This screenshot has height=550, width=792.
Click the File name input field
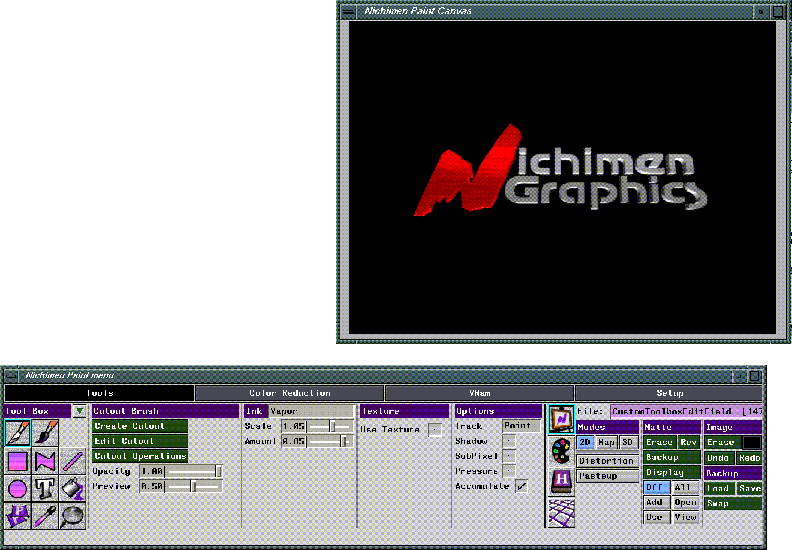tap(686, 412)
